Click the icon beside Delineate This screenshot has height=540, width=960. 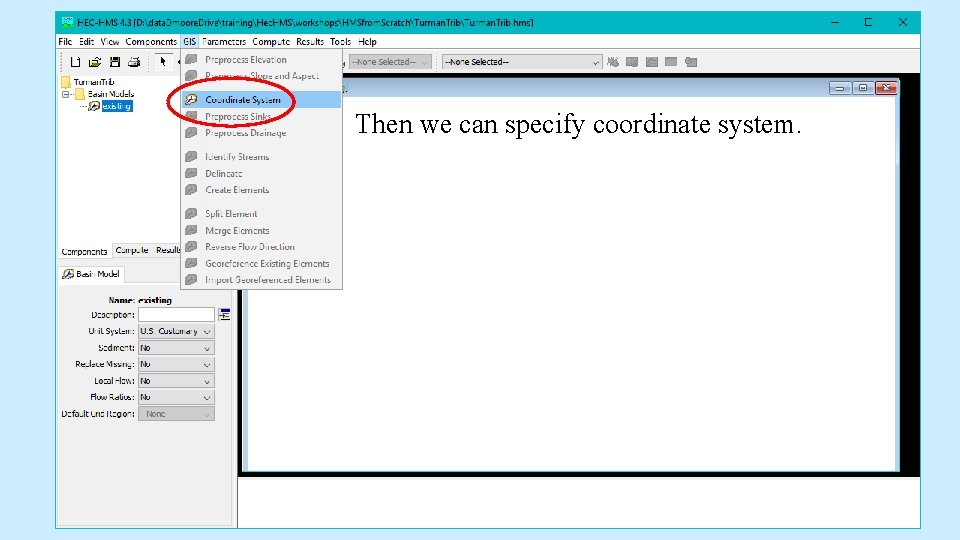pyautogui.click(x=192, y=173)
